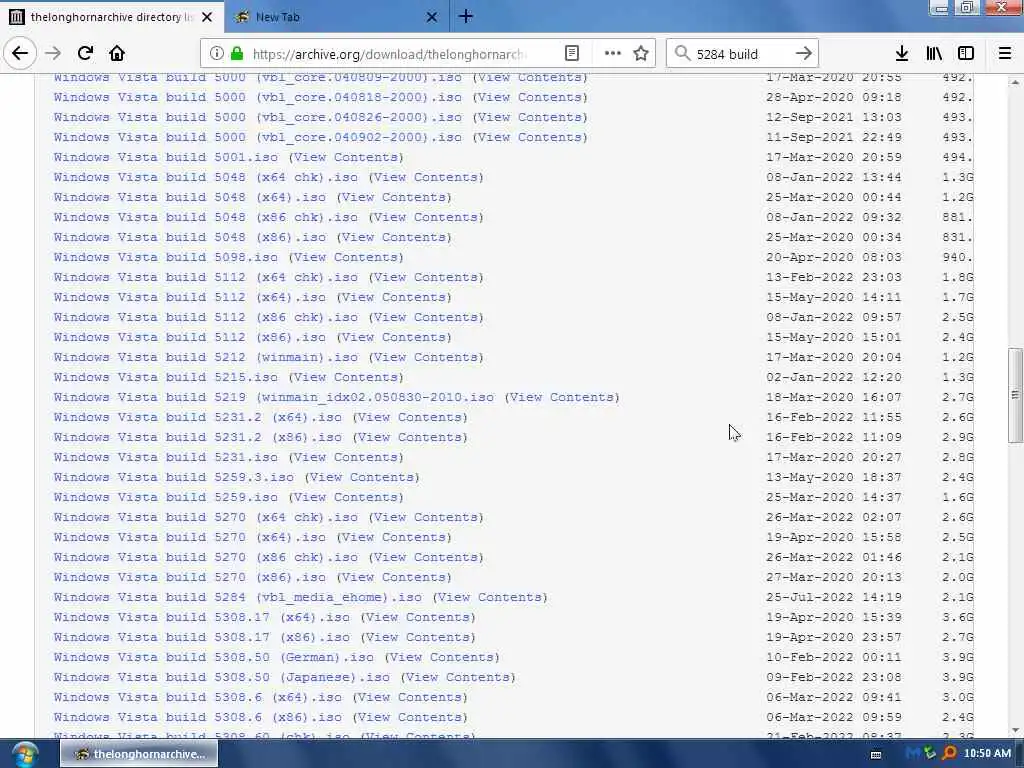
Task: Download Windows Vista build 5308.17 (x64).iso
Action: 202,617
